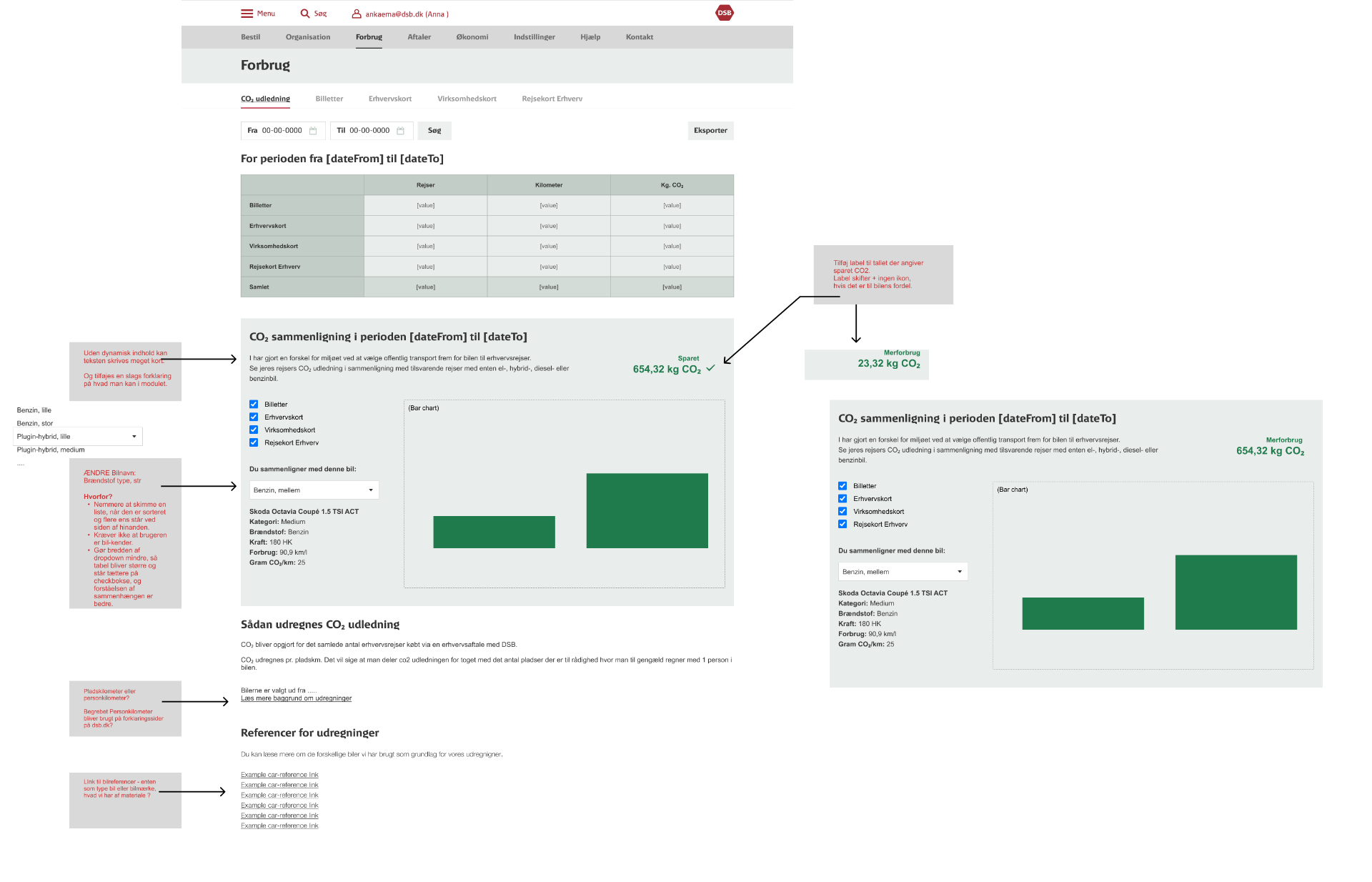Switch to the Billetter tab
Screen dimensions: 1372x882
[329, 99]
